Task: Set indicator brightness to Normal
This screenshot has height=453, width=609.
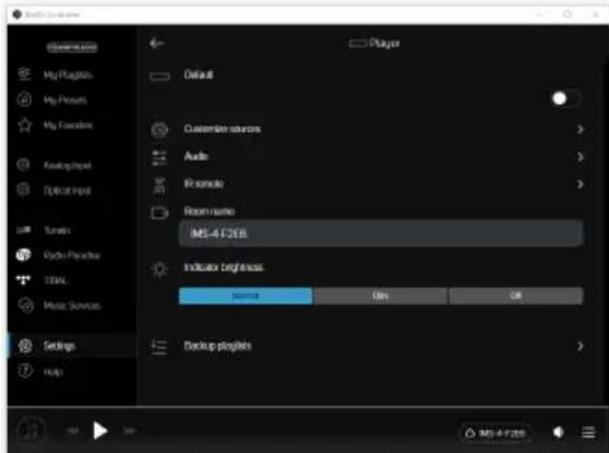Action: [x=245, y=296]
